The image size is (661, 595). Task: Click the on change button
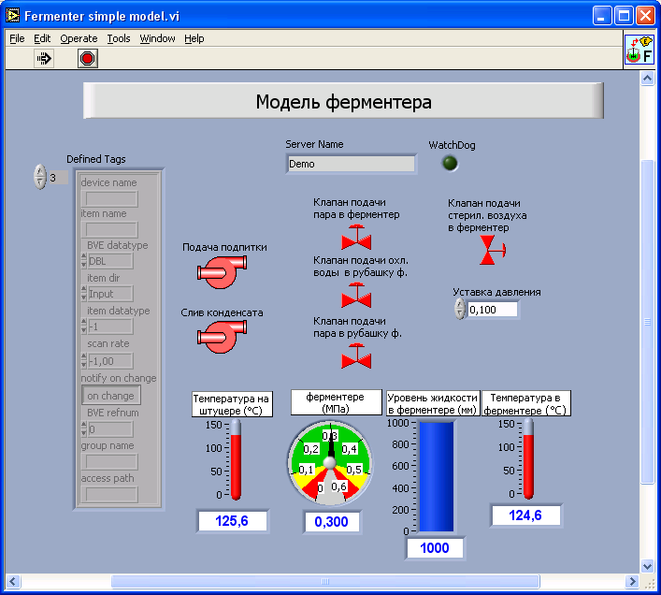pos(111,396)
